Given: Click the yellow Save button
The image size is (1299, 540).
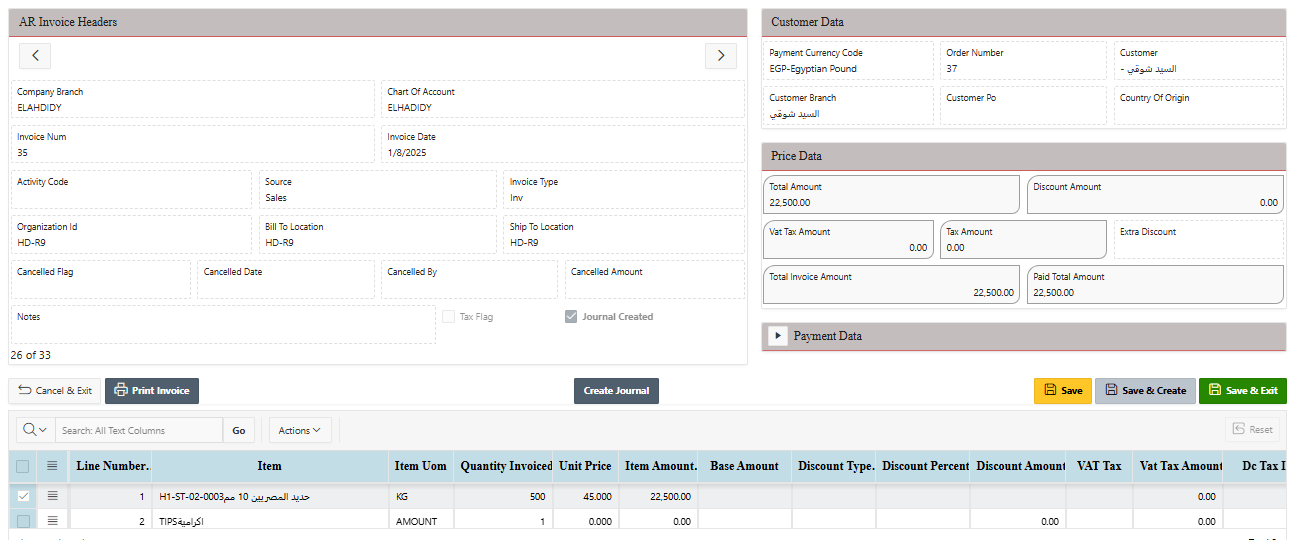Looking at the screenshot, I should [1062, 391].
